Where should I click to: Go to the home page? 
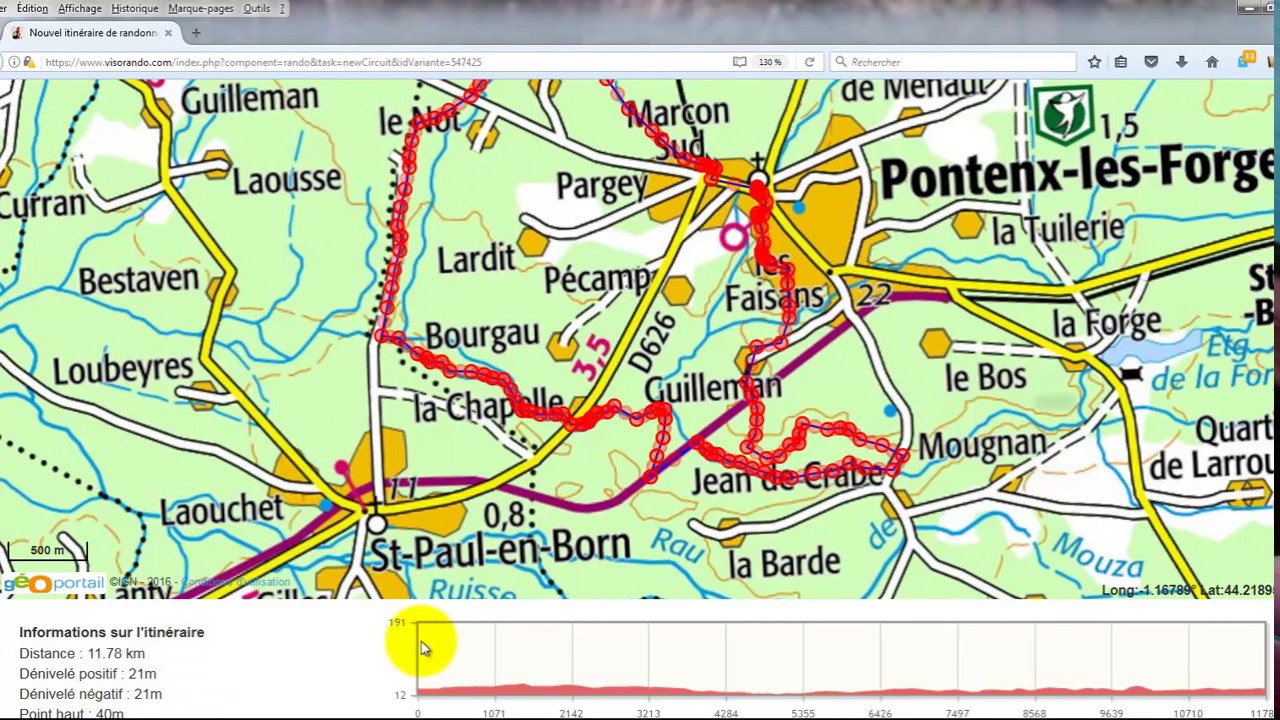1212,62
